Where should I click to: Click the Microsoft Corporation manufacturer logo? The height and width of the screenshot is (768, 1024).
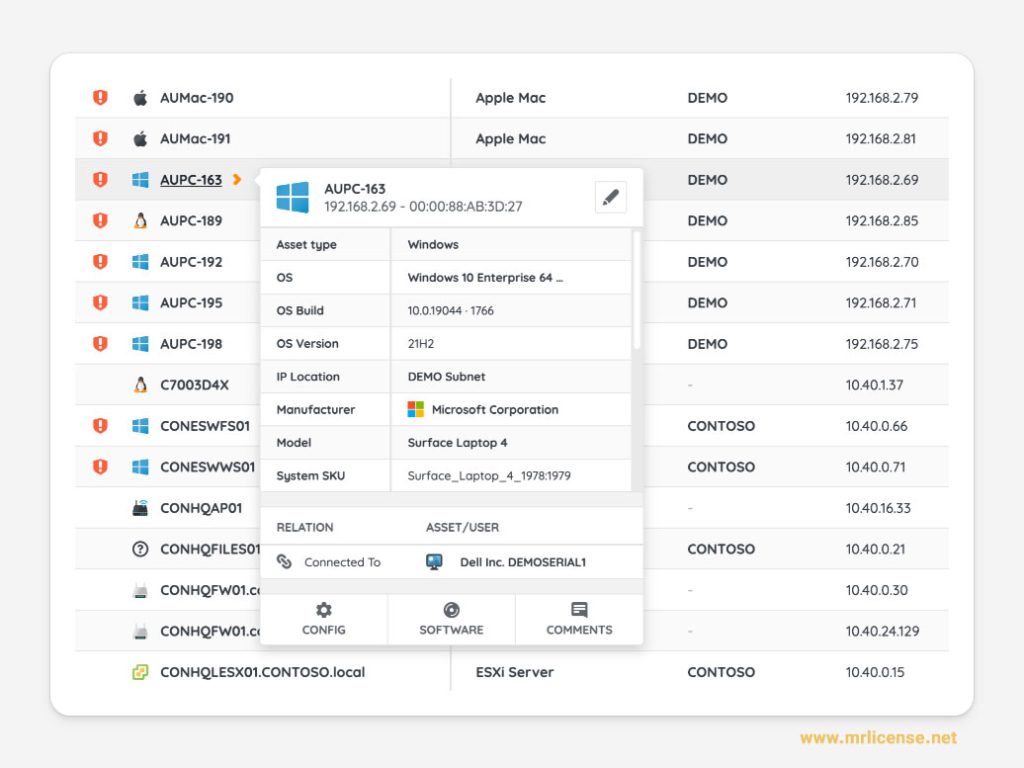(x=416, y=410)
